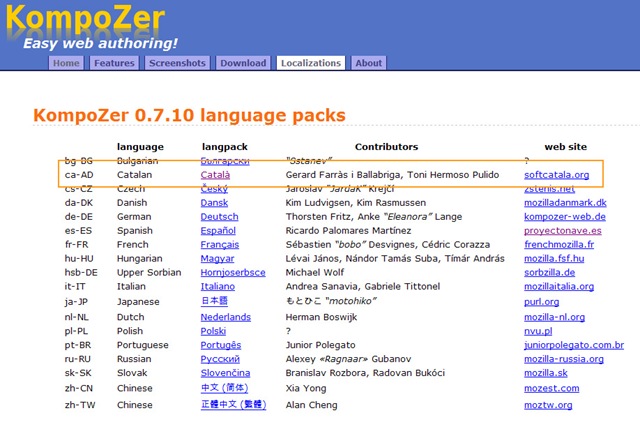Click contributor 'Michael Wolf'

coord(315,272)
